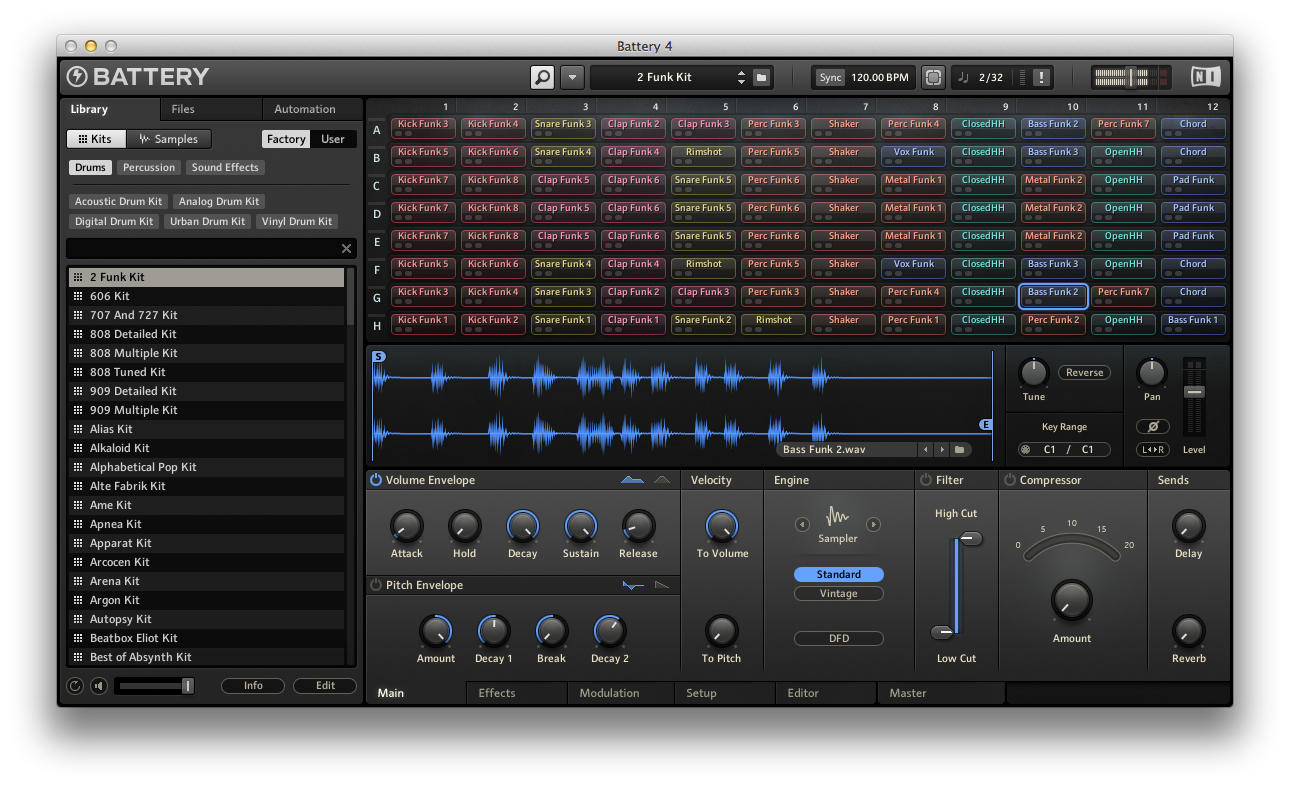The height and width of the screenshot is (786, 1290).
Task: Click the auto-play loop icon beside volume slider
Action: click(x=75, y=685)
